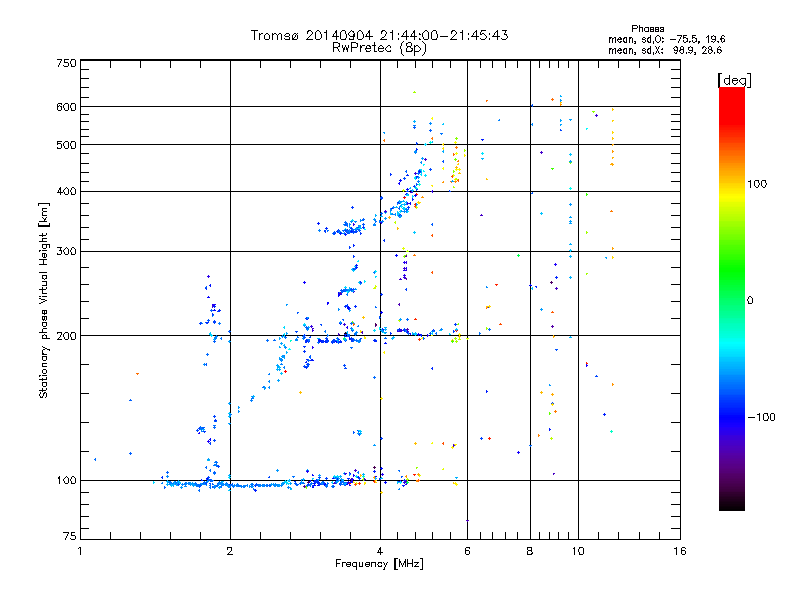Click the x-axis tick label '10' under the plot
This screenshot has height=600, width=800.
pos(578,551)
